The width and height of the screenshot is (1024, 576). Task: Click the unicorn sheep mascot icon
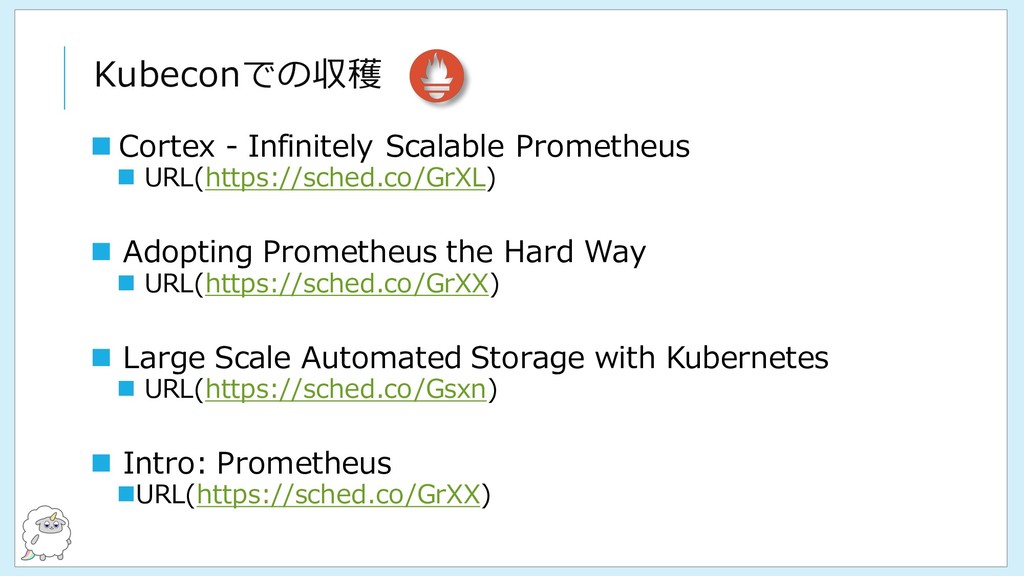coord(46,533)
